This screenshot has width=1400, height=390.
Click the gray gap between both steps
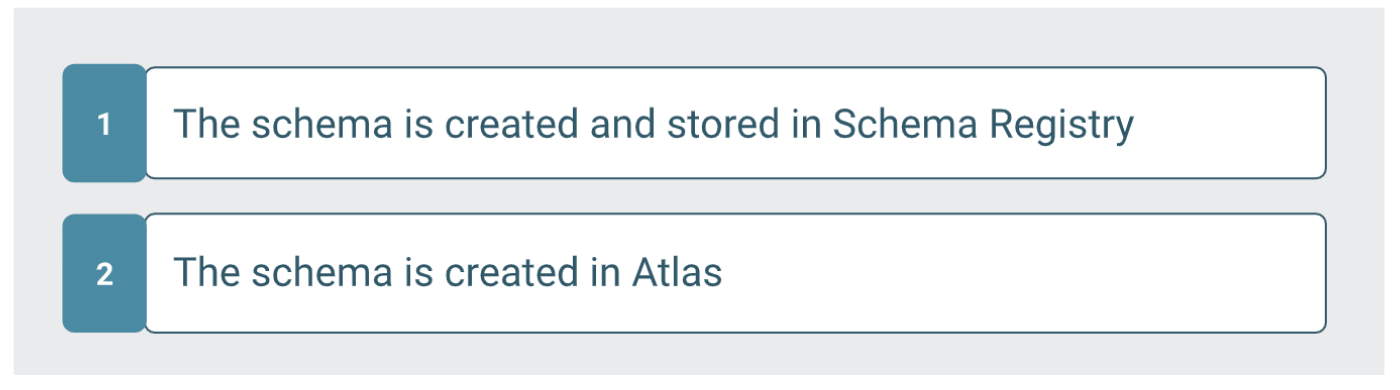(x=694, y=196)
